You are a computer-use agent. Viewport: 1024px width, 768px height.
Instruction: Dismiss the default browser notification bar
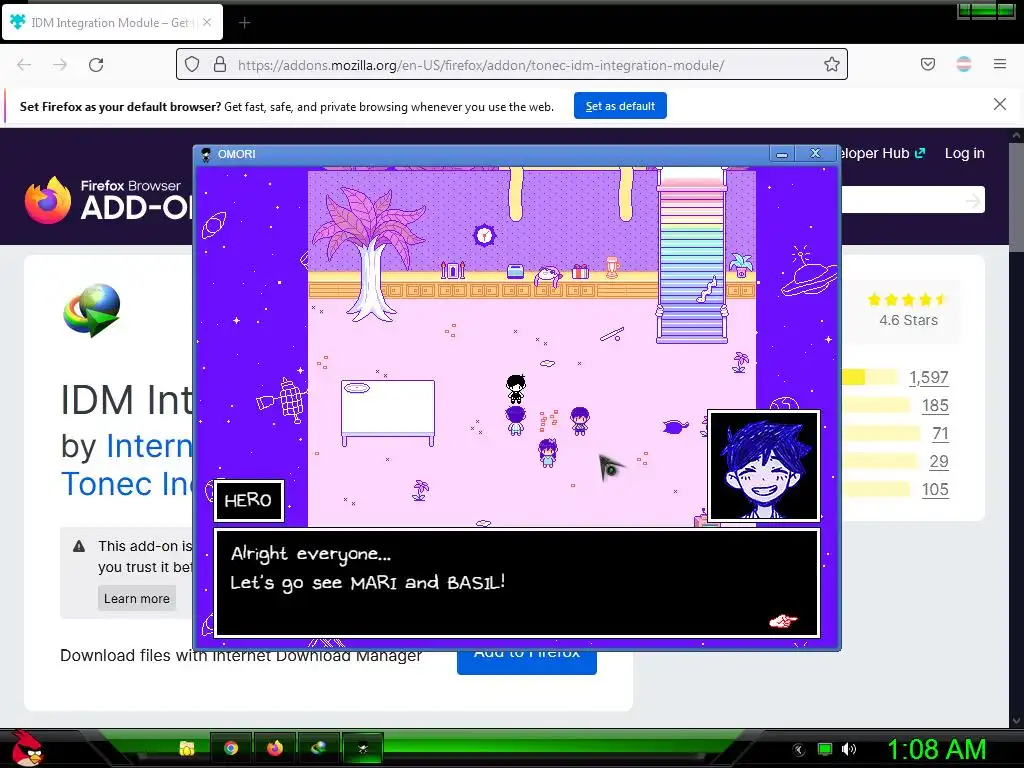tap(999, 104)
